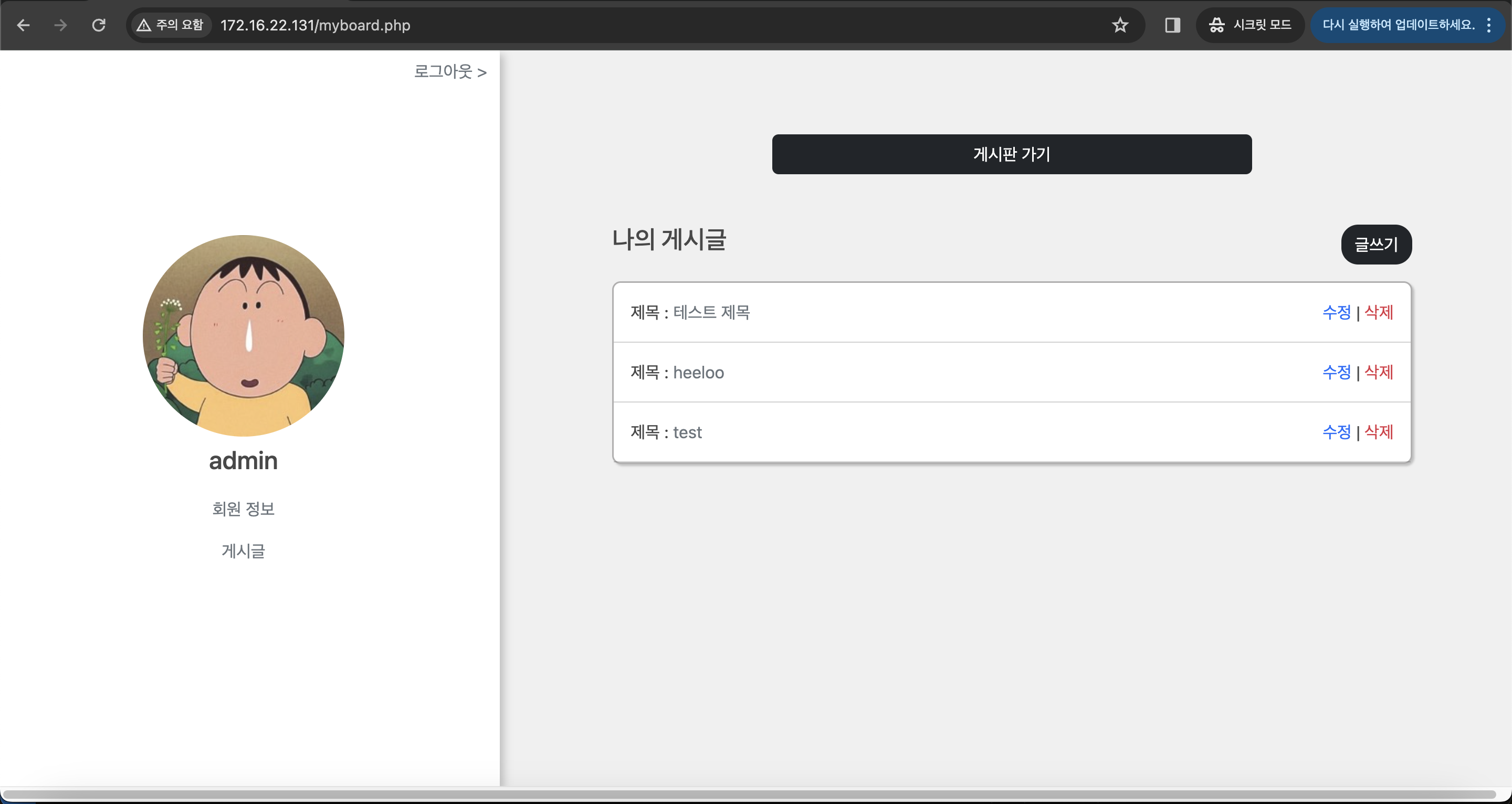1512x804 pixels.
Task: Click 삭제 for 테스트 제목 post
Action: tap(1379, 312)
